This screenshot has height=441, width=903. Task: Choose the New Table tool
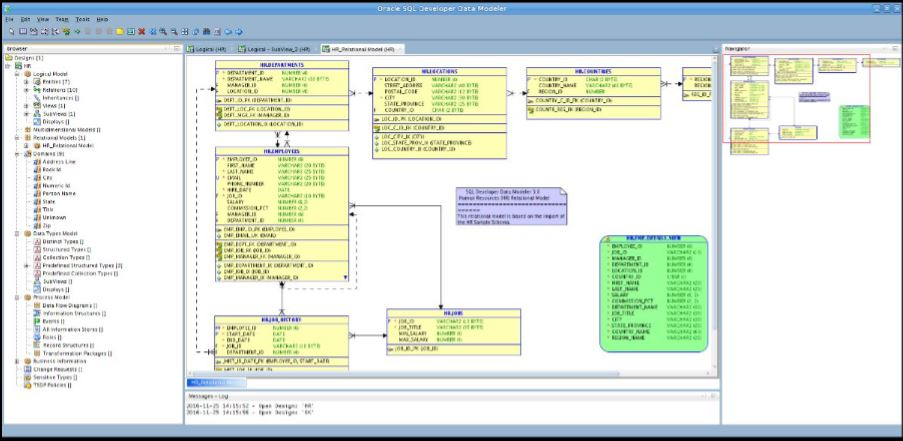point(23,32)
